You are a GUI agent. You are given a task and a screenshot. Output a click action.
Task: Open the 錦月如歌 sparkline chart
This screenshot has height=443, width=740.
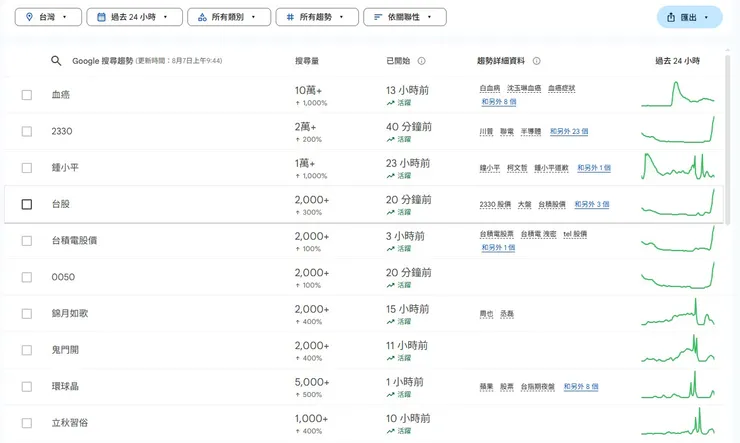(678, 312)
